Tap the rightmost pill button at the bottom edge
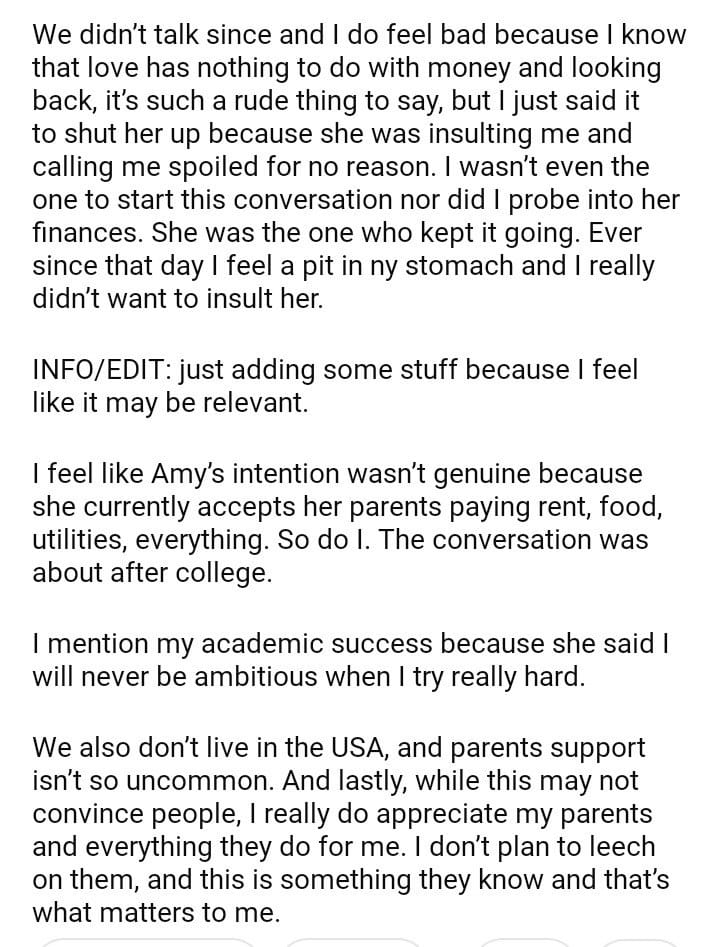 tap(638, 942)
